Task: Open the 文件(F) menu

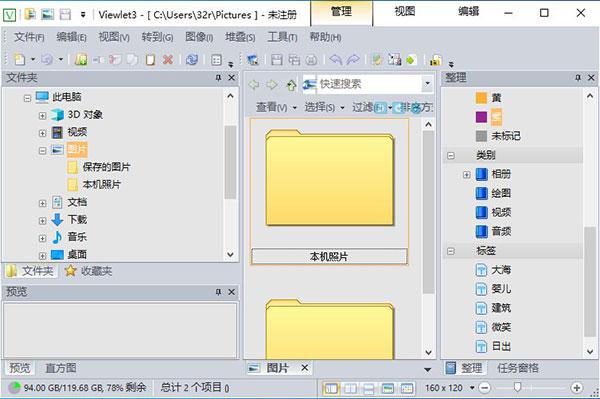Action: pos(29,37)
